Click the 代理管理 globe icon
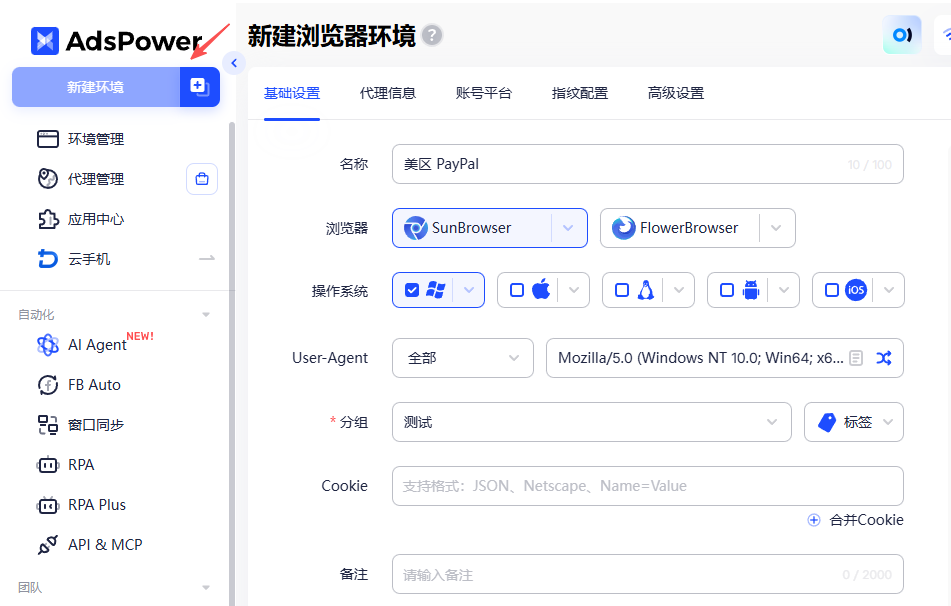951x606 pixels. point(48,179)
